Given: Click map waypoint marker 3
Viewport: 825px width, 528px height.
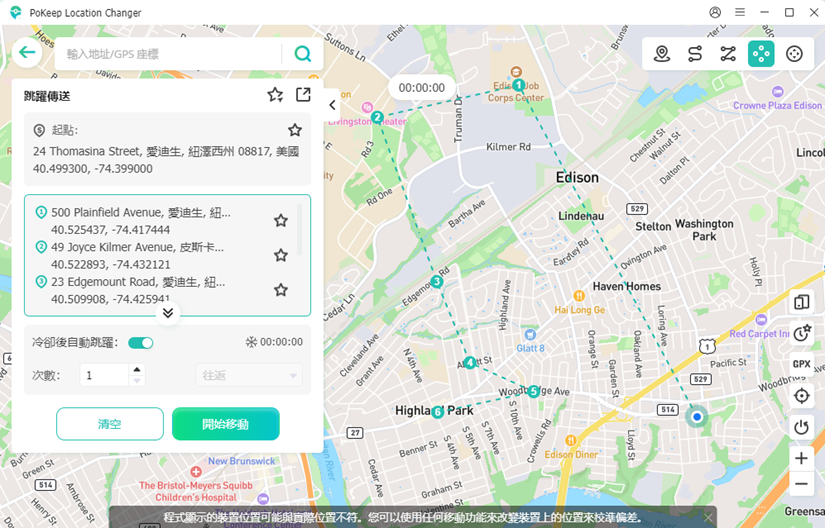Looking at the screenshot, I should click(x=436, y=282).
